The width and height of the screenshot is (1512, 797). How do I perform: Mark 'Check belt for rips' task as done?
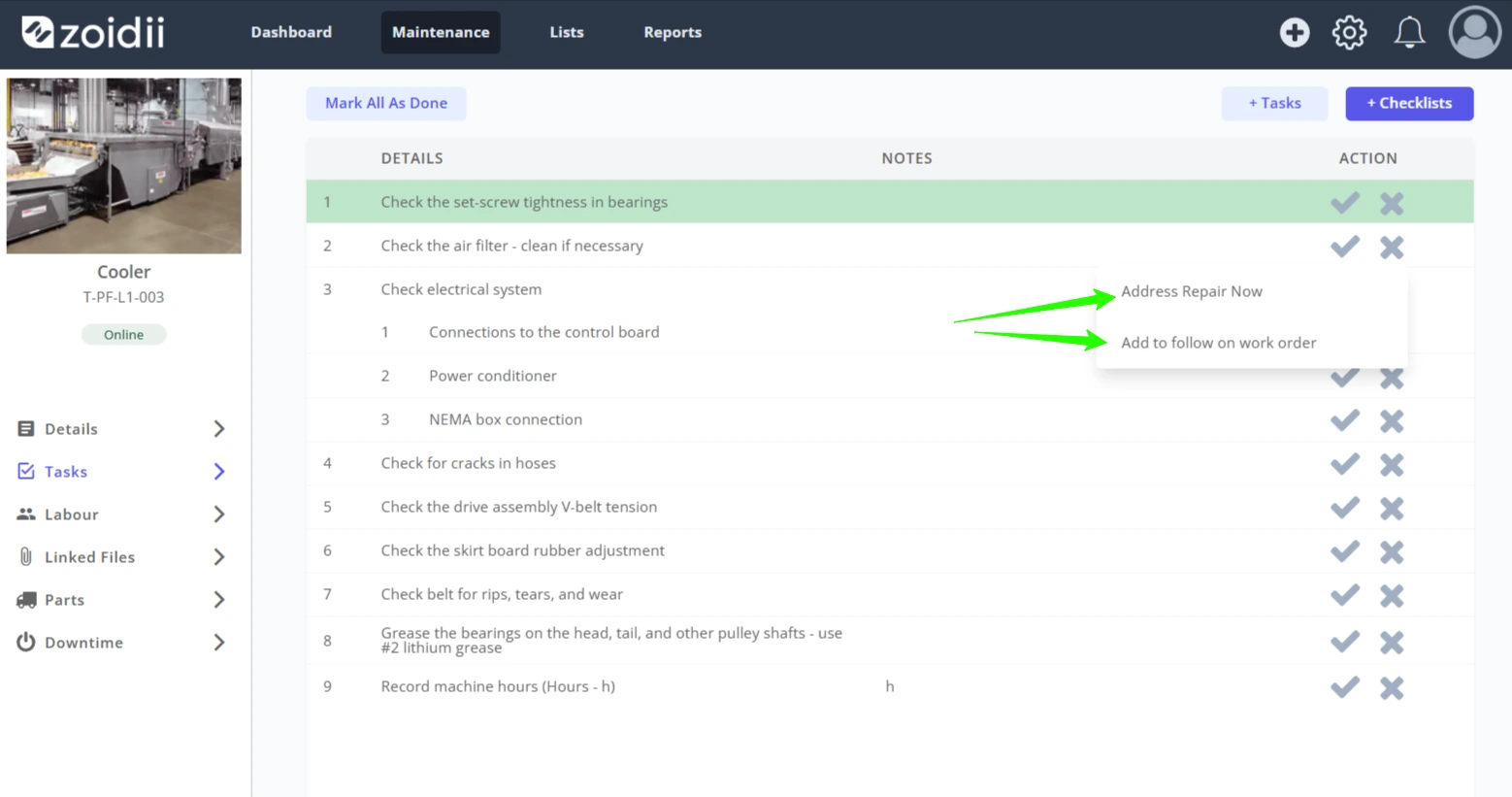(1344, 595)
